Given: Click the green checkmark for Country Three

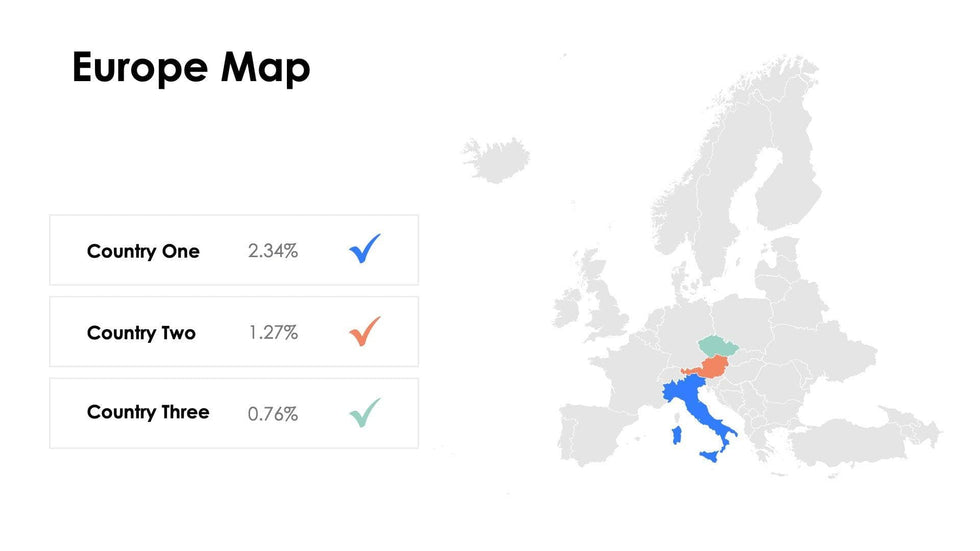Looking at the screenshot, I should 365,411.
